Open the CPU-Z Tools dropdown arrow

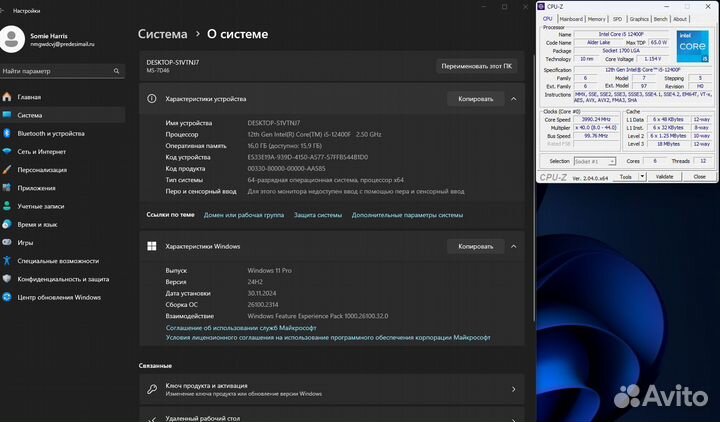coord(641,176)
